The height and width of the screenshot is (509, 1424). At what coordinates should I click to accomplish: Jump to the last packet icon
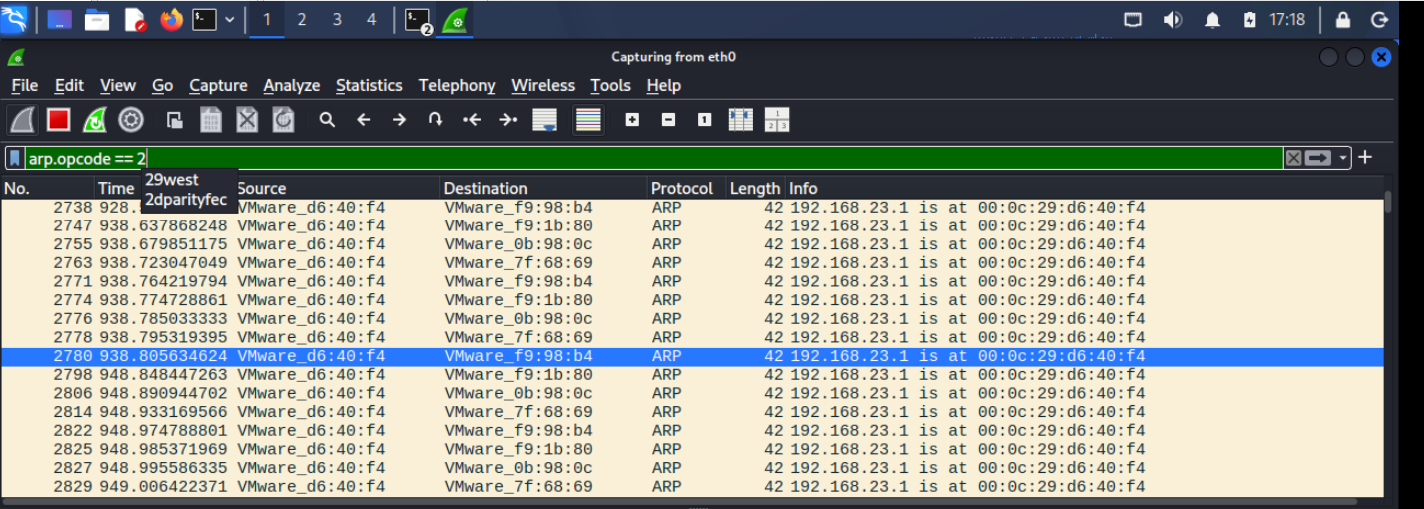508,120
